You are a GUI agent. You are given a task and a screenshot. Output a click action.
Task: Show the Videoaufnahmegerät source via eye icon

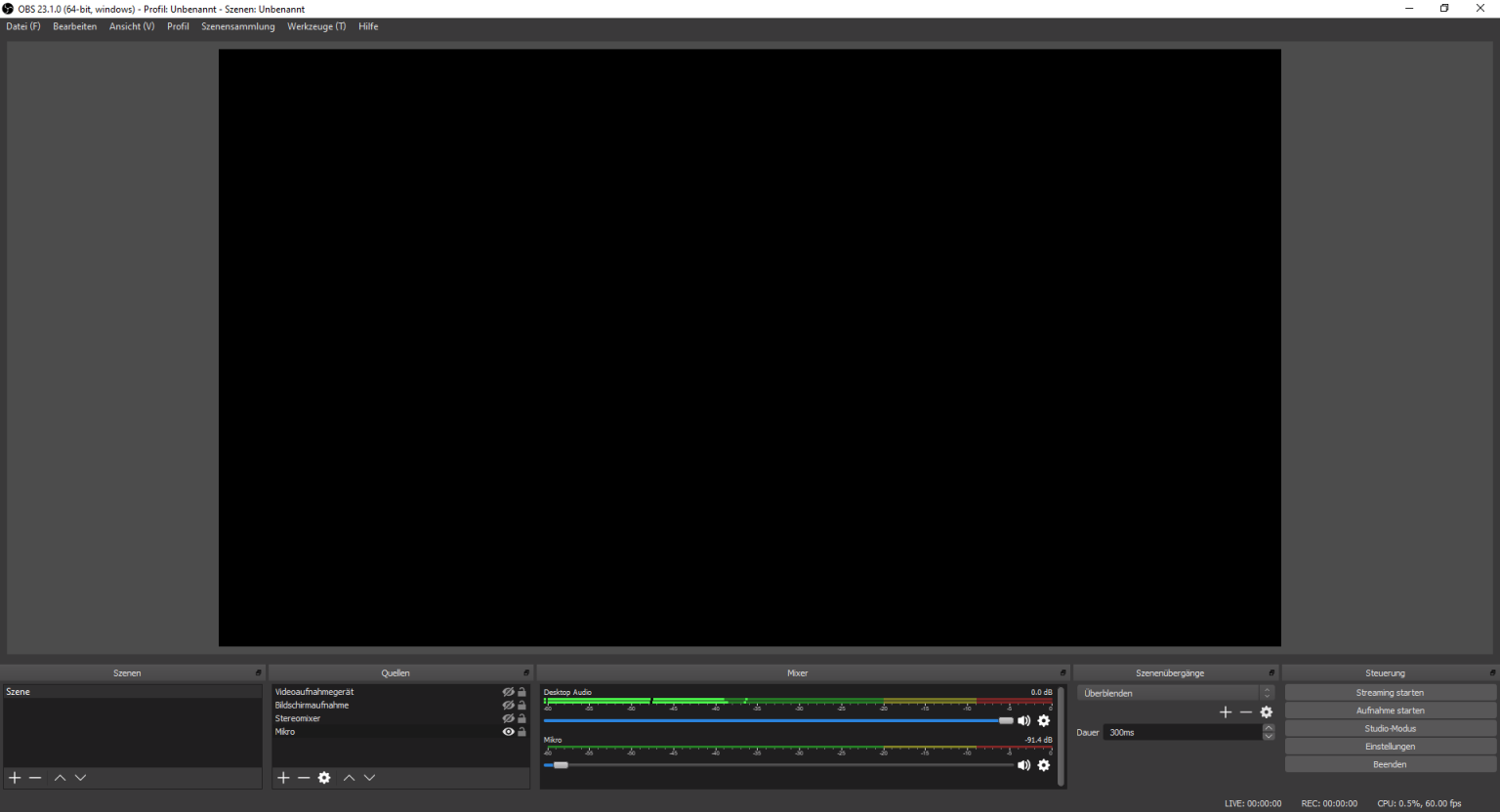[x=508, y=692]
